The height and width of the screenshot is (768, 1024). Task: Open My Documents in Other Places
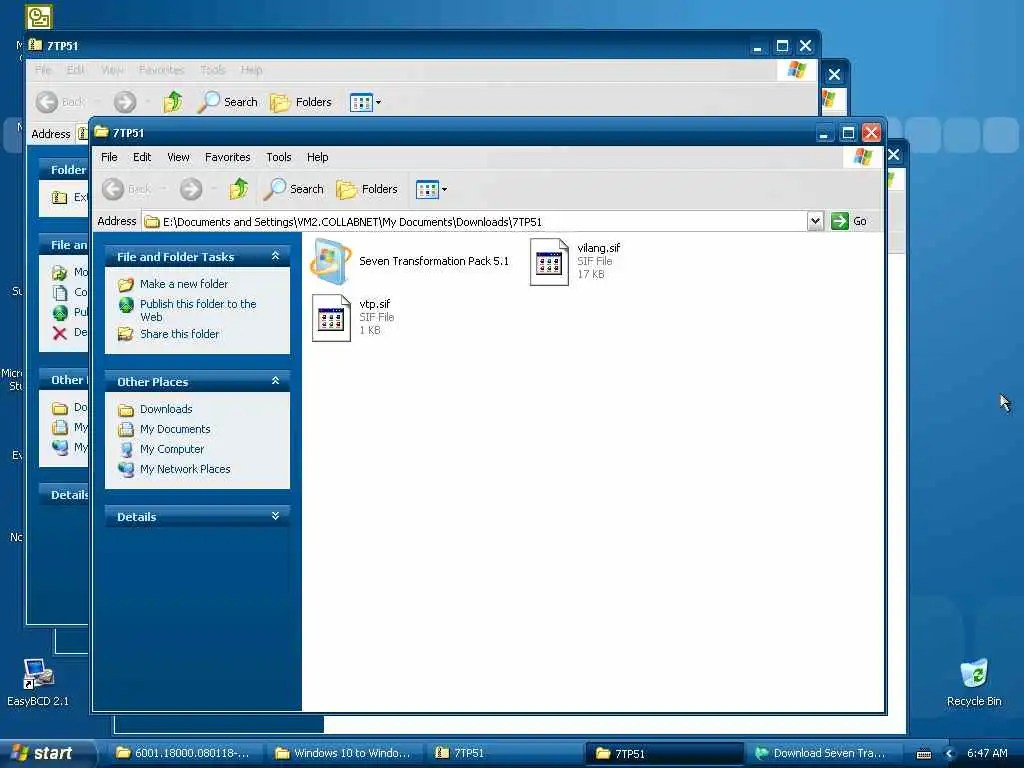[x=175, y=429]
